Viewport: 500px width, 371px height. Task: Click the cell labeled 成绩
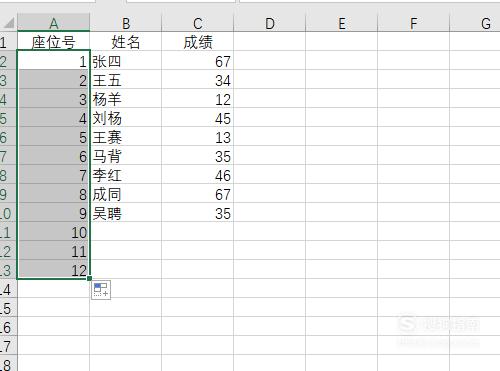pyautogui.click(x=198, y=41)
